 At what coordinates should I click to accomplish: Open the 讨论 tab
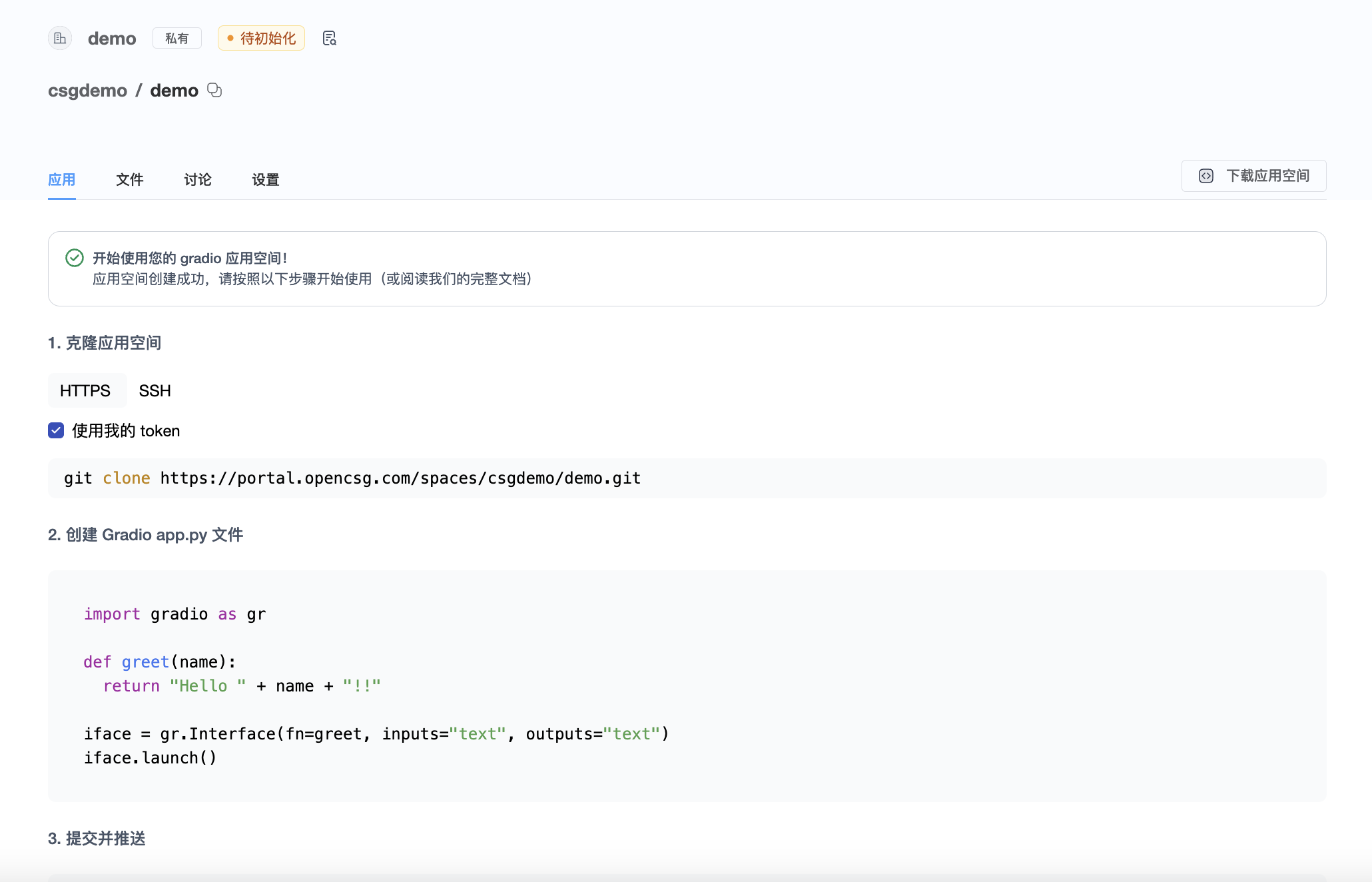tap(197, 180)
